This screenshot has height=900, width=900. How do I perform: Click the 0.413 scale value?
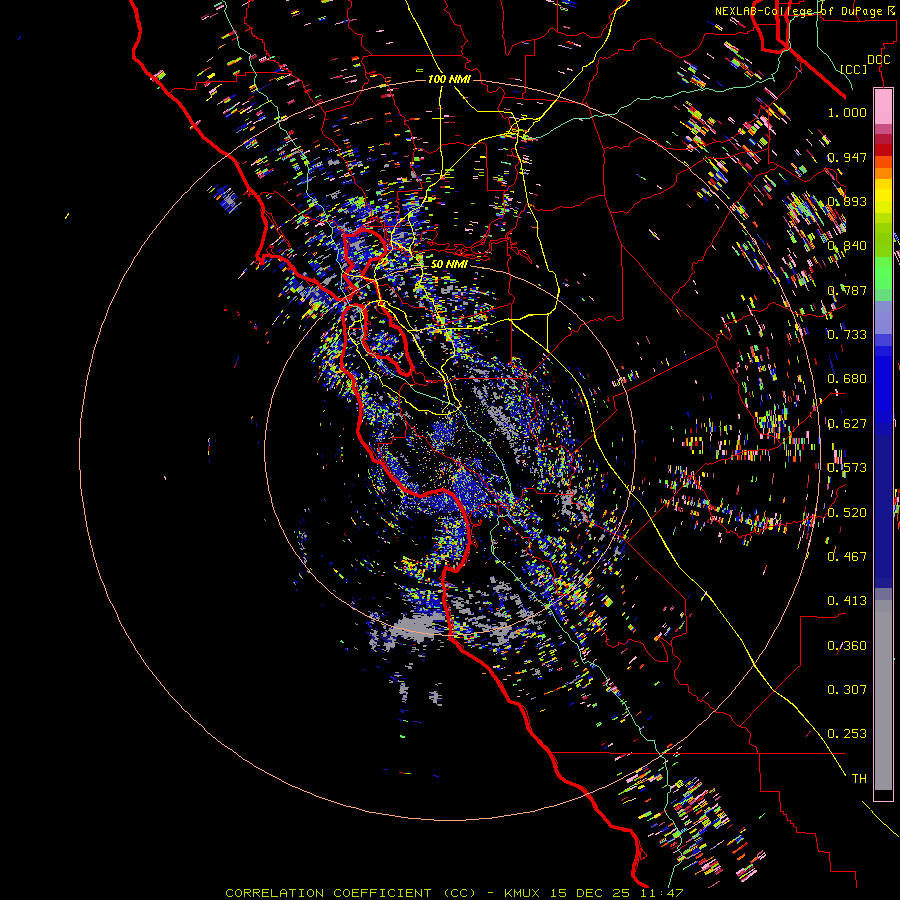pyautogui.click(x=847, y=600)
